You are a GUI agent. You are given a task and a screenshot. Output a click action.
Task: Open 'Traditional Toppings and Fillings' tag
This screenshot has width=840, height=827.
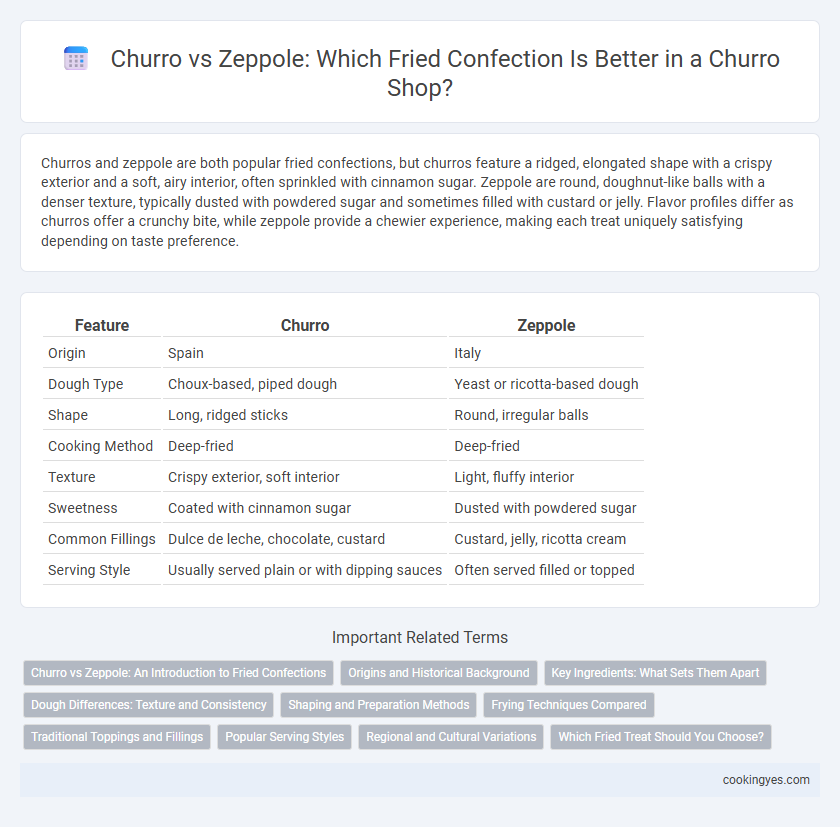(x=117, y=737)
